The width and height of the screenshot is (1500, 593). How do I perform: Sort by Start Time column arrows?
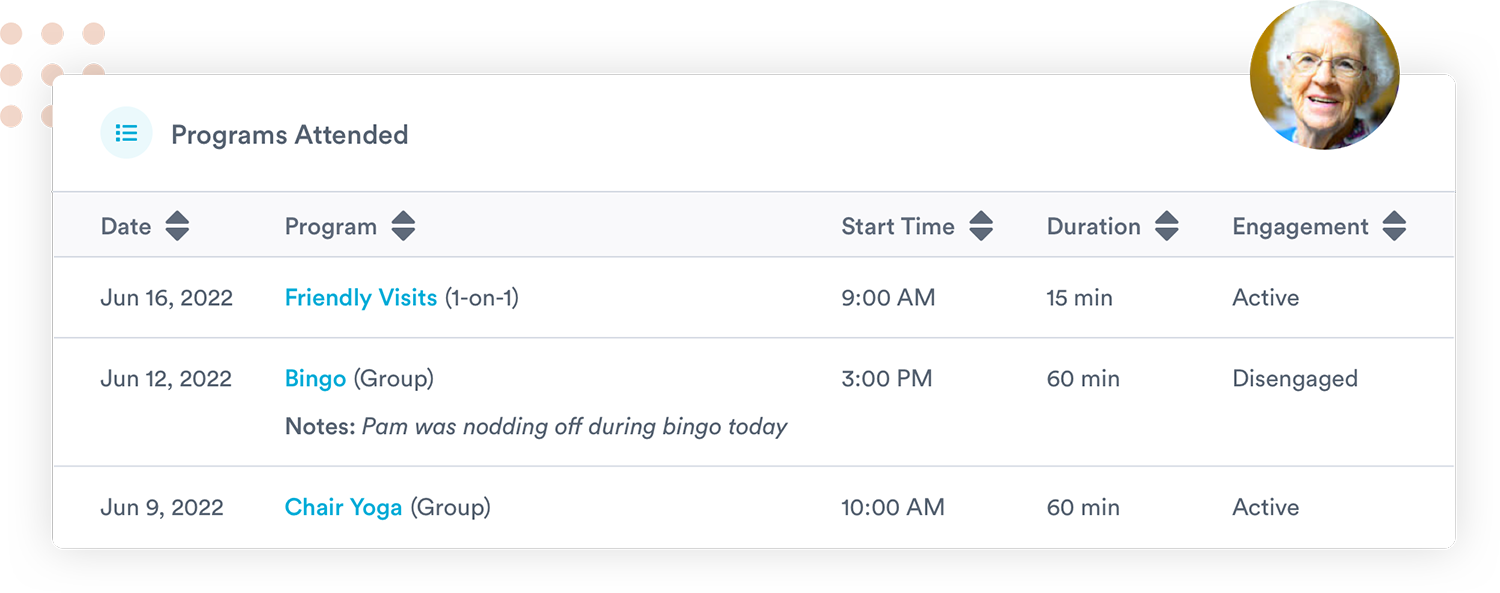pos(981,226)
